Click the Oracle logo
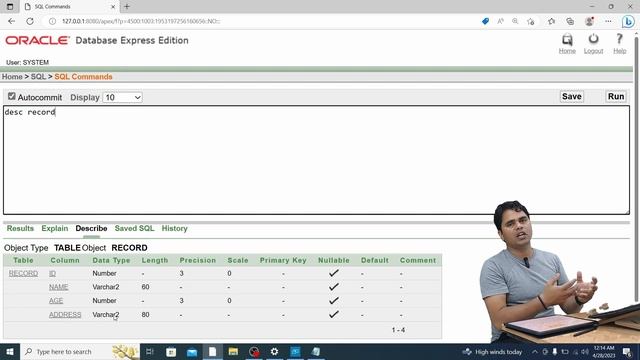 pos(38,40)
